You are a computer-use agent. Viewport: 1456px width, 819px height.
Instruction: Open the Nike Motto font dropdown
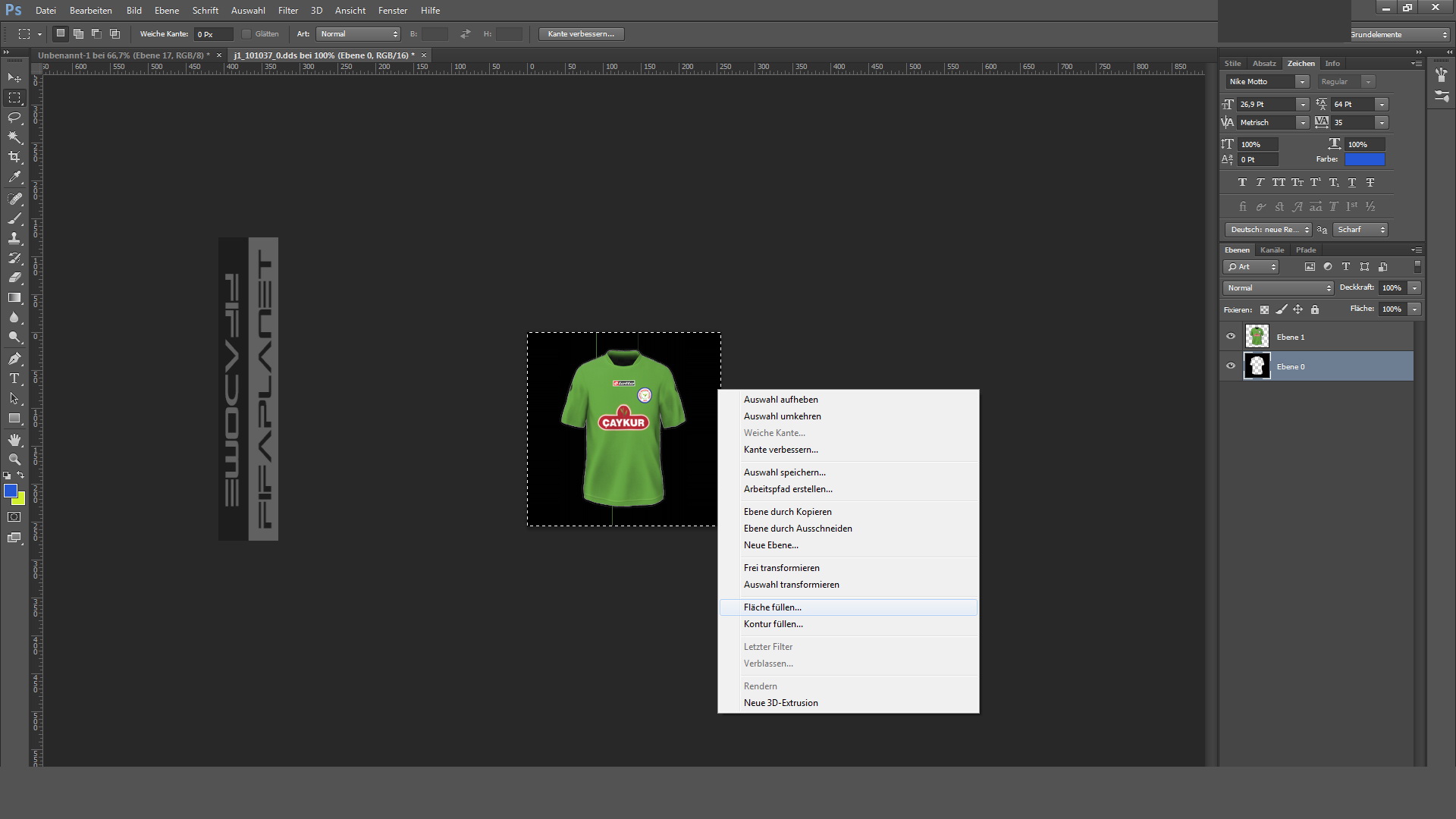1302,82
